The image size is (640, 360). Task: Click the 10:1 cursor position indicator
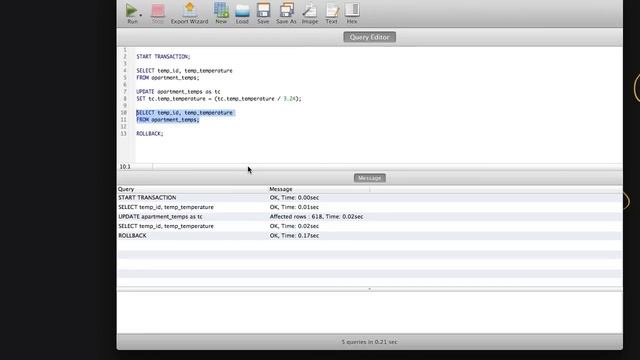tap(125, 167)
